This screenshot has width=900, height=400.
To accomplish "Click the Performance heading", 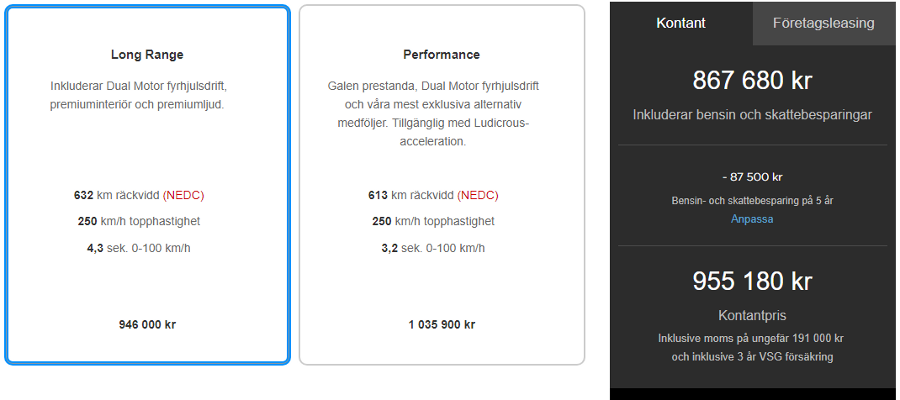I will (x=441, y=55).
